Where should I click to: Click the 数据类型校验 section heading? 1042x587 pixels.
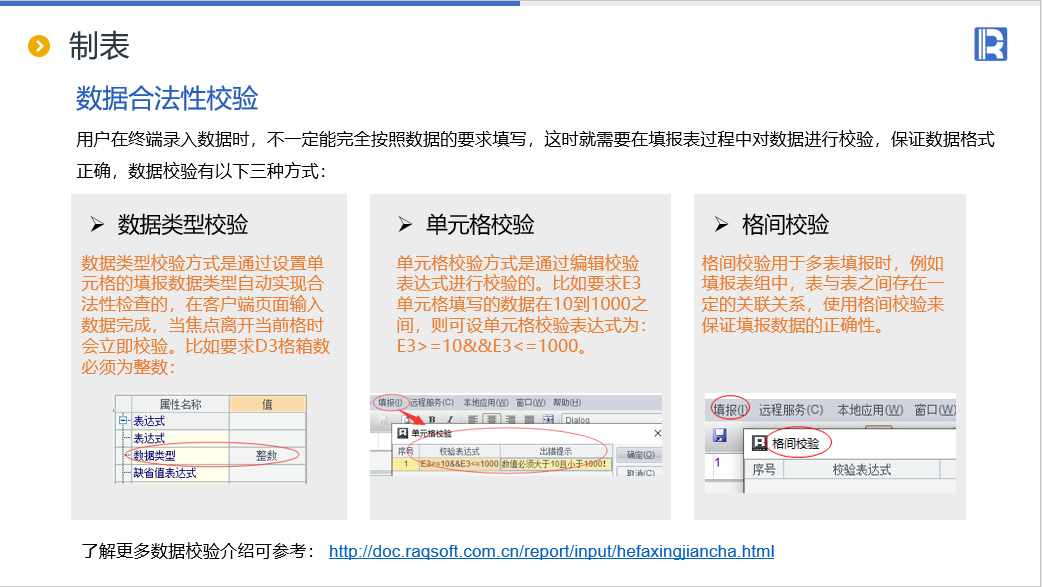coord(183,225)
